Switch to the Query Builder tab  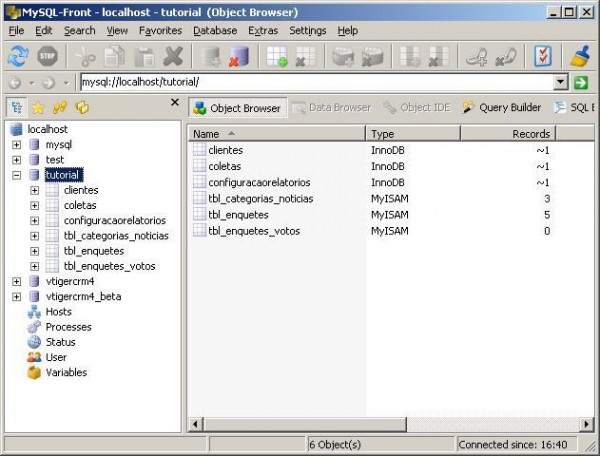pyautogui.click(x=502, y=107)
